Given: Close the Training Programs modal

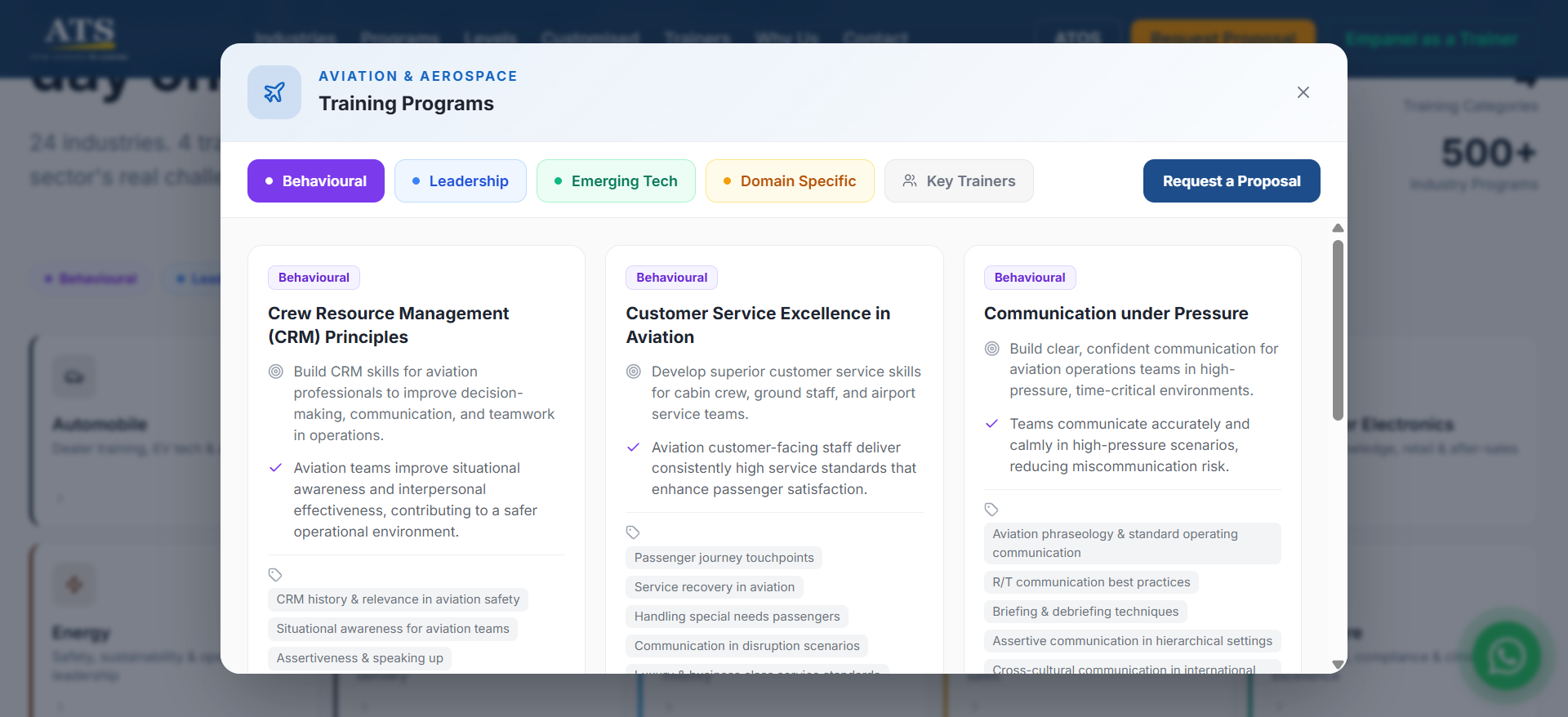Looking at the screenshot, I should pyautogui.click(x=1303, y=92).
